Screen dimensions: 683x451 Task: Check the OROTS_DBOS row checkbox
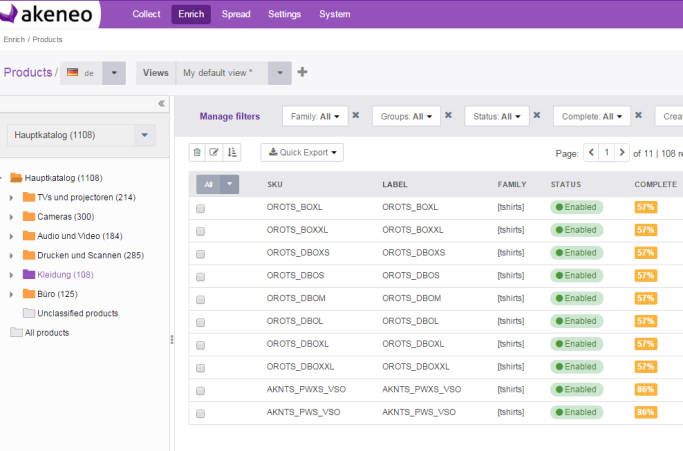[x=200, y=277]
